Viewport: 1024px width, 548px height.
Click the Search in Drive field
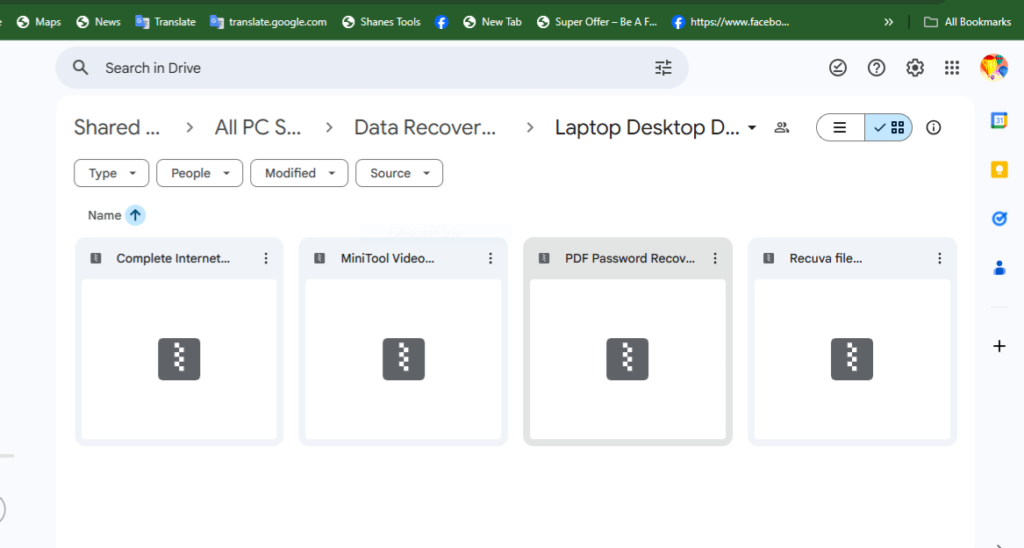370,68
